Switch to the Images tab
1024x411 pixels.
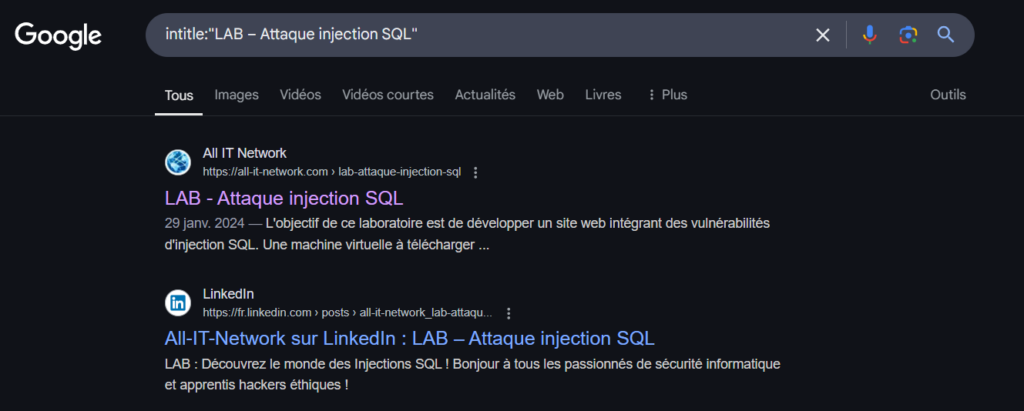click(x=237, y=95)
